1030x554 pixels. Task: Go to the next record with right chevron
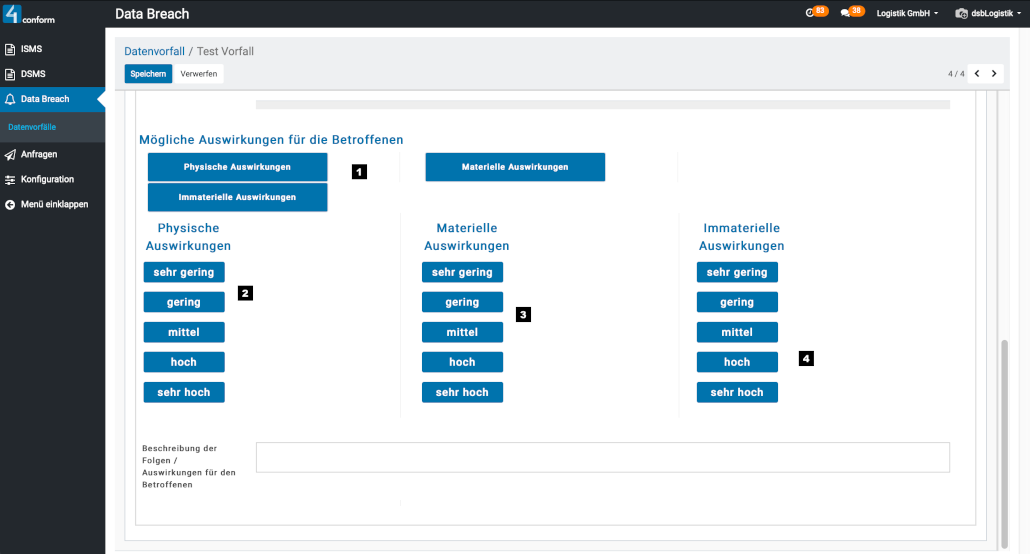[x=994, y=74]
